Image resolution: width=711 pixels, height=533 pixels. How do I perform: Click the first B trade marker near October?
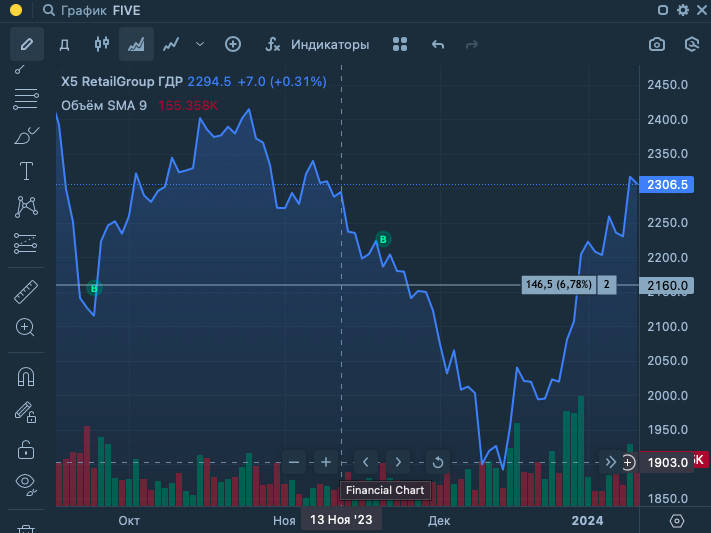(94, 289)
